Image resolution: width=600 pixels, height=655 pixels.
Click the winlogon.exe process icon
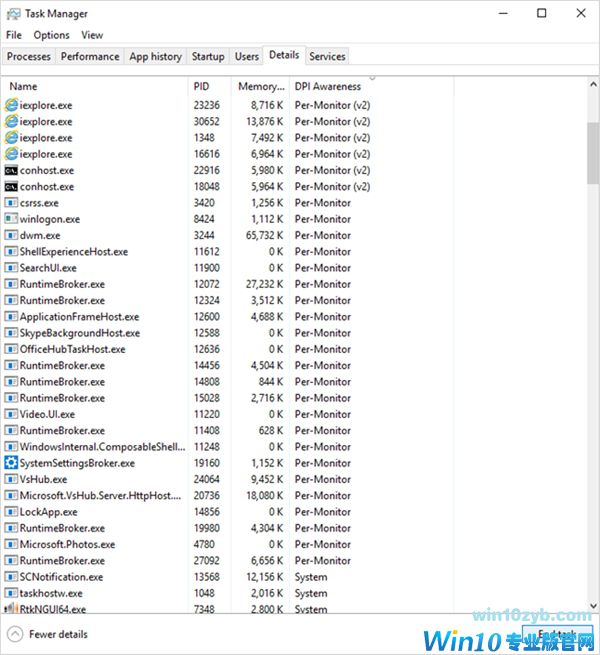tap(11, 219)
